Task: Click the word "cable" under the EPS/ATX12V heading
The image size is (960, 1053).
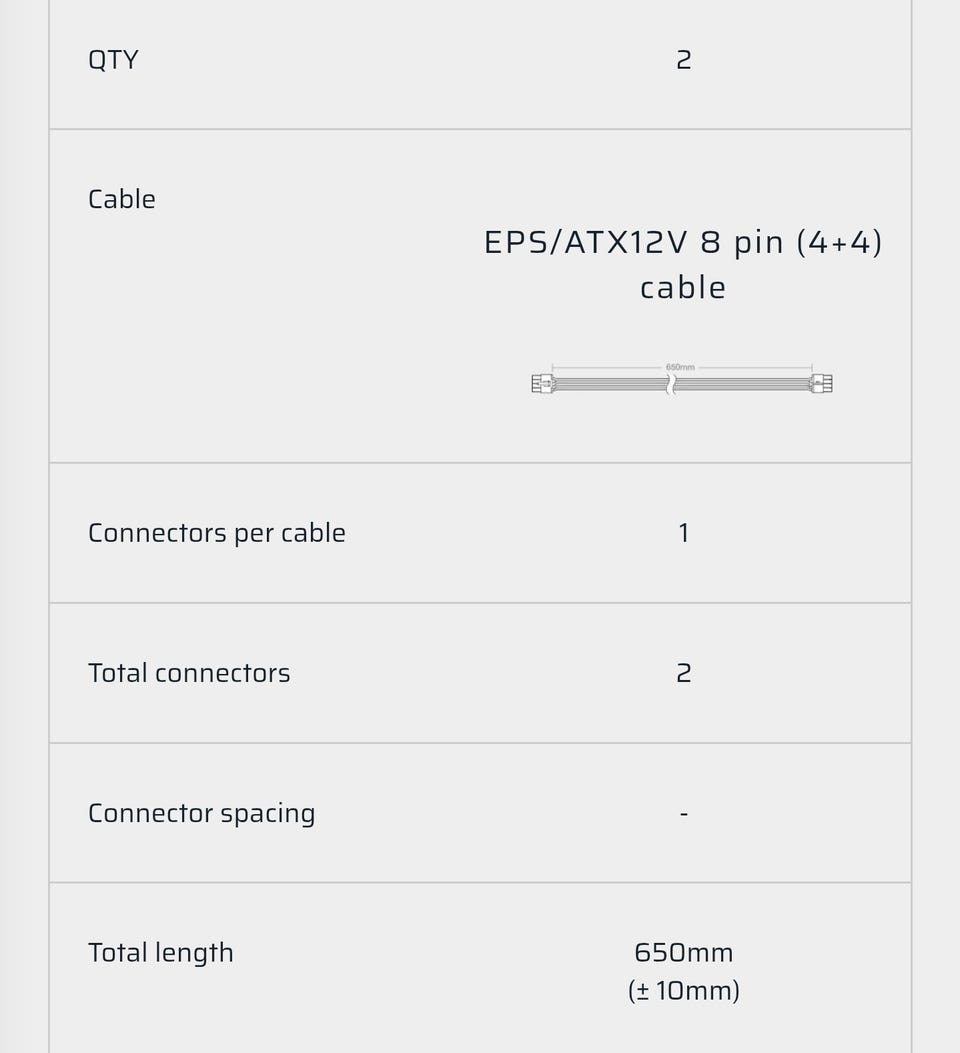Action: point(683,288)
